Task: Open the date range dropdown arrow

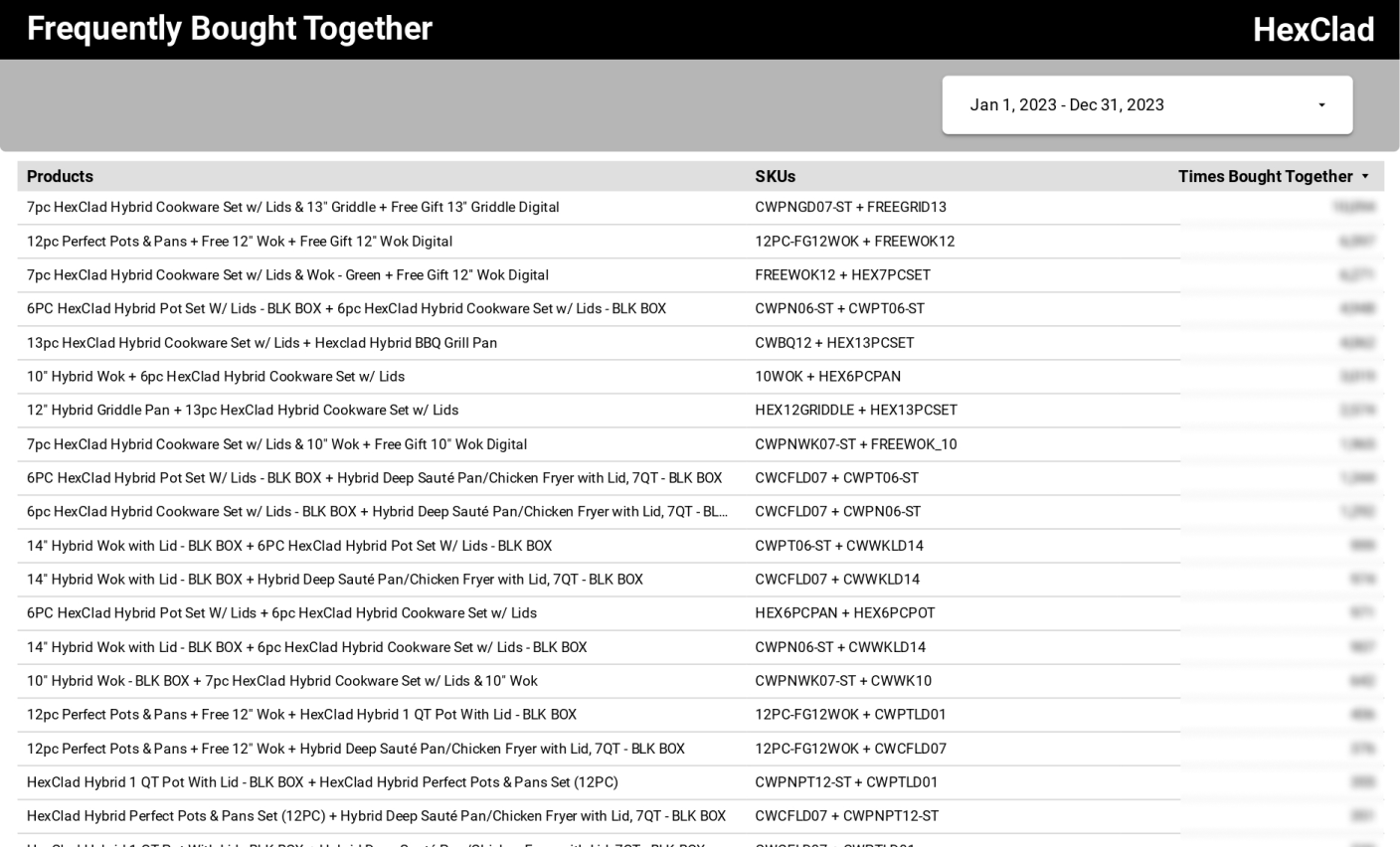Action: 1321,105
